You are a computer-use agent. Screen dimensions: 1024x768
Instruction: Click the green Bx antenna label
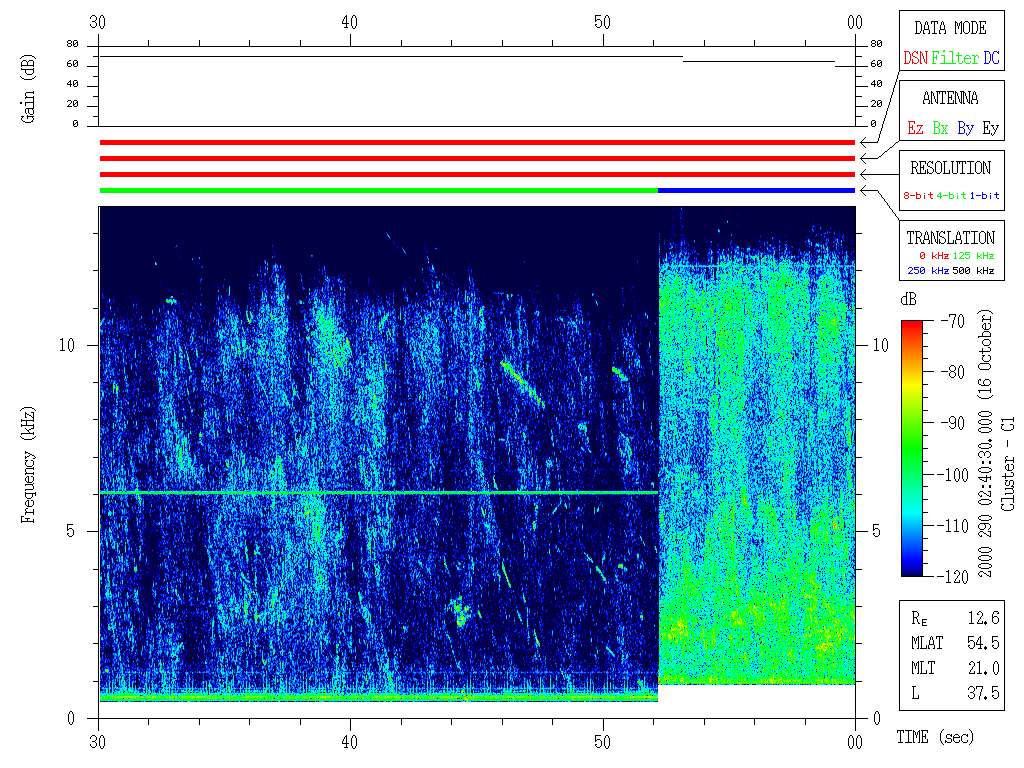pyautogui.click(x=940, y=129)
